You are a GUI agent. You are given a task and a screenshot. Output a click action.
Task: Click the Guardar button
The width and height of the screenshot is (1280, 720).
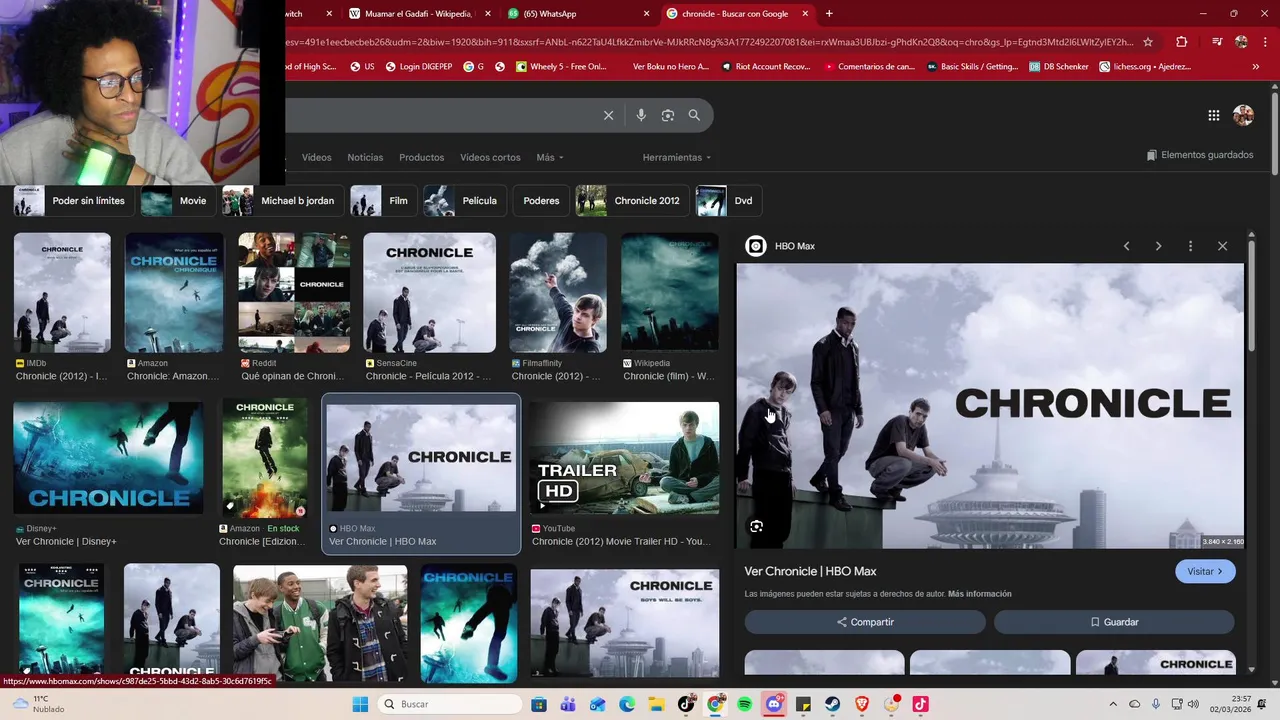click(1114, 622)
